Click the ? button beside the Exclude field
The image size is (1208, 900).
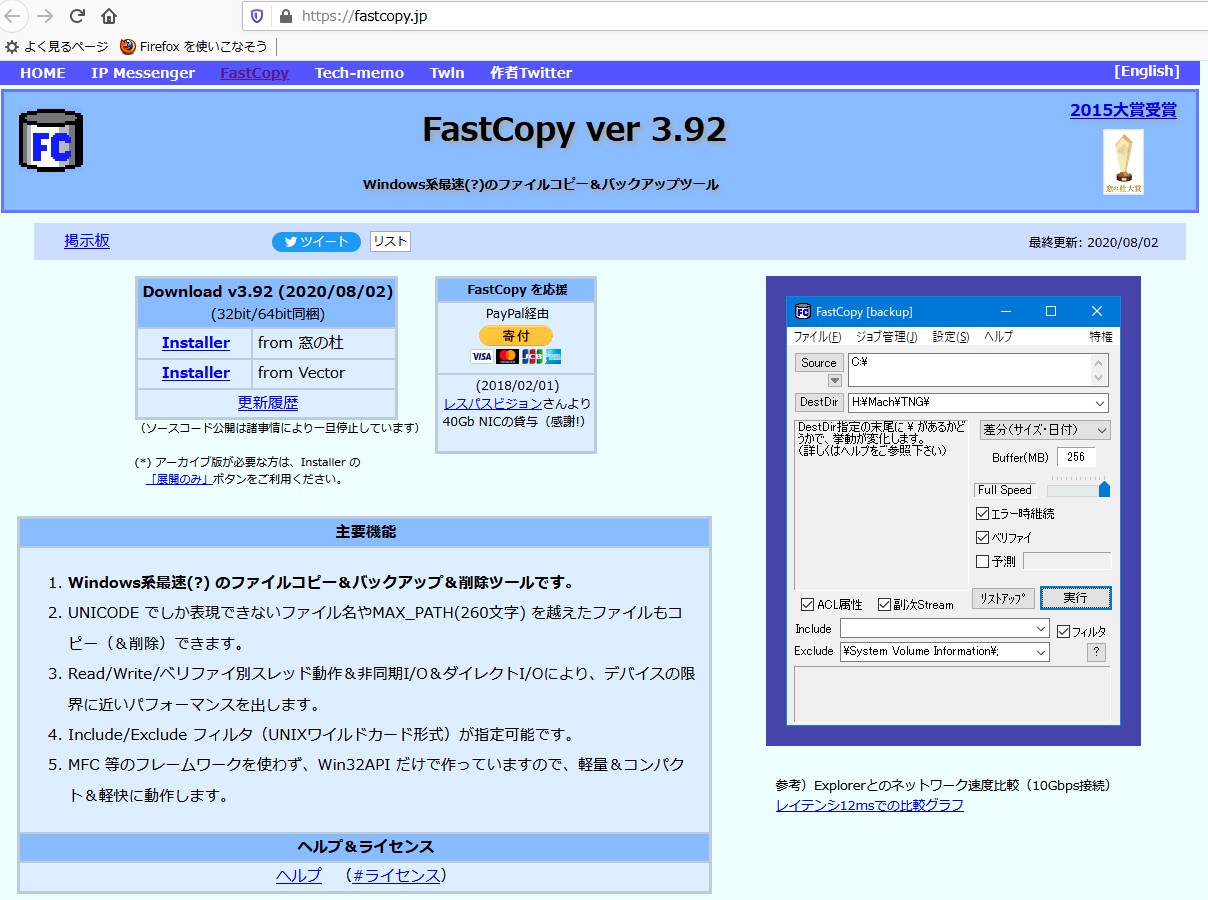1096,652
